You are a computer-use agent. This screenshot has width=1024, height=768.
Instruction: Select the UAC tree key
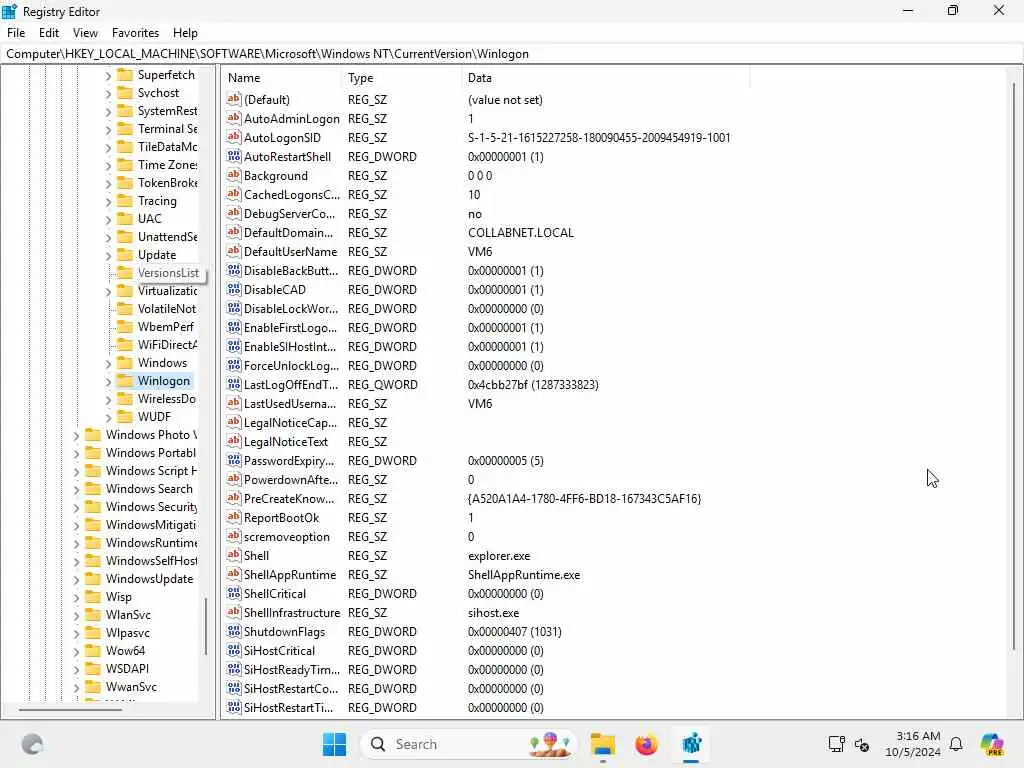[x=150, y=219]
